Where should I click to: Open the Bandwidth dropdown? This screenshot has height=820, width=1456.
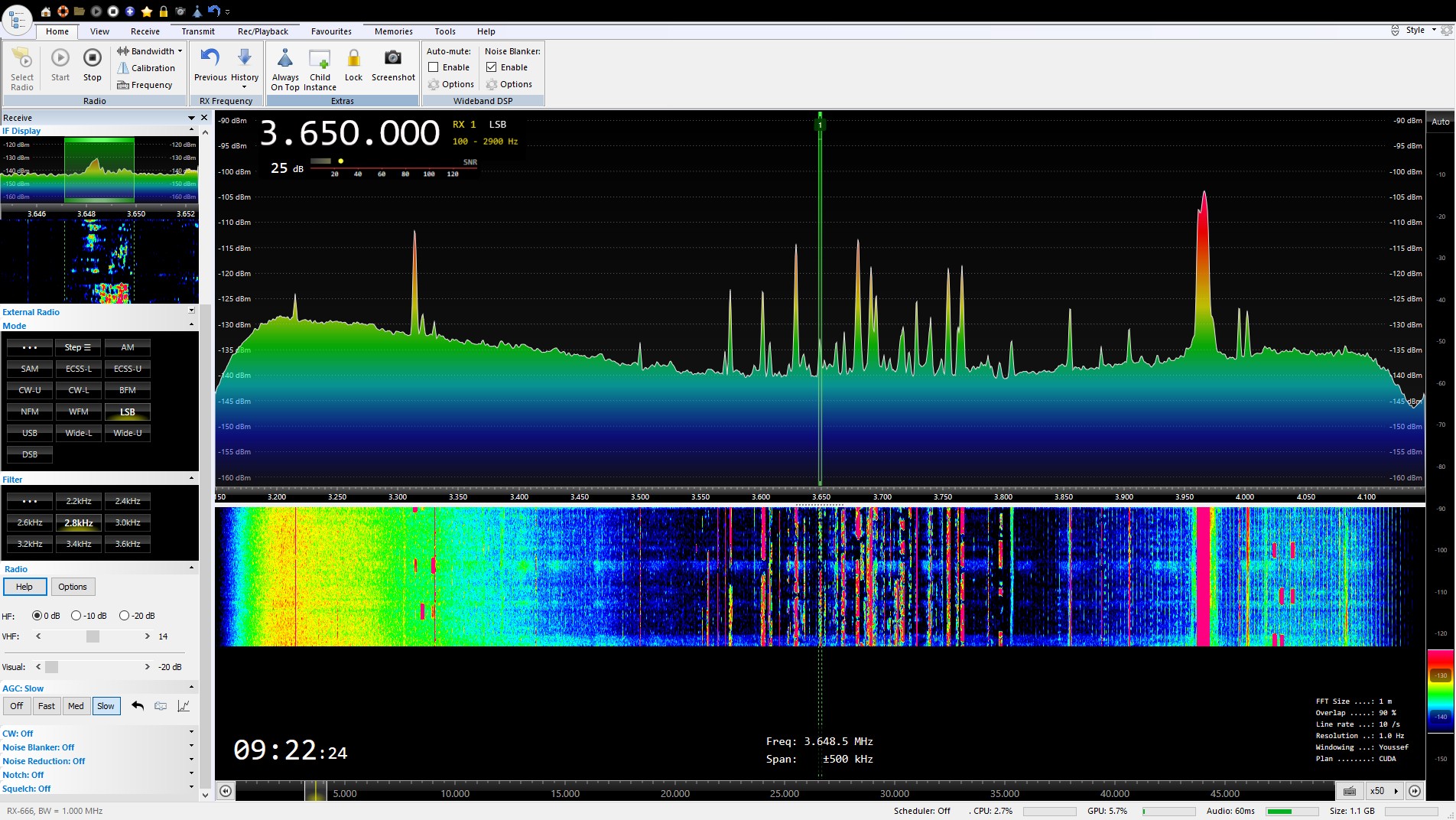click(151, 51)
